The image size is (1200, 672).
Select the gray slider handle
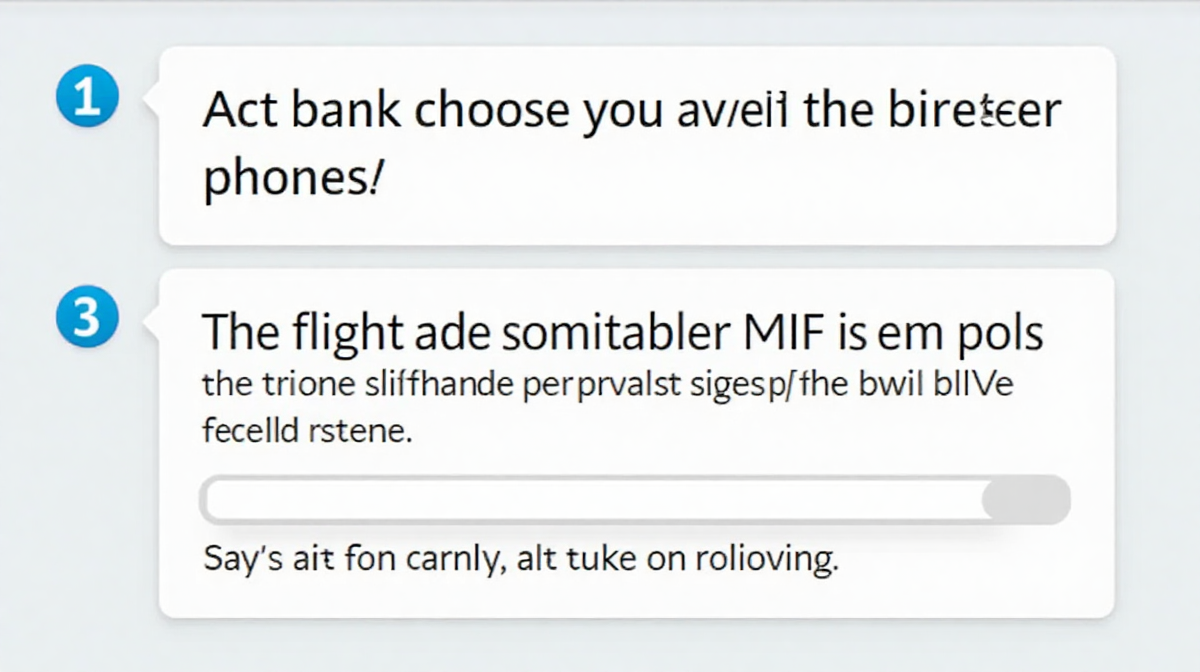coord(1026,500)
